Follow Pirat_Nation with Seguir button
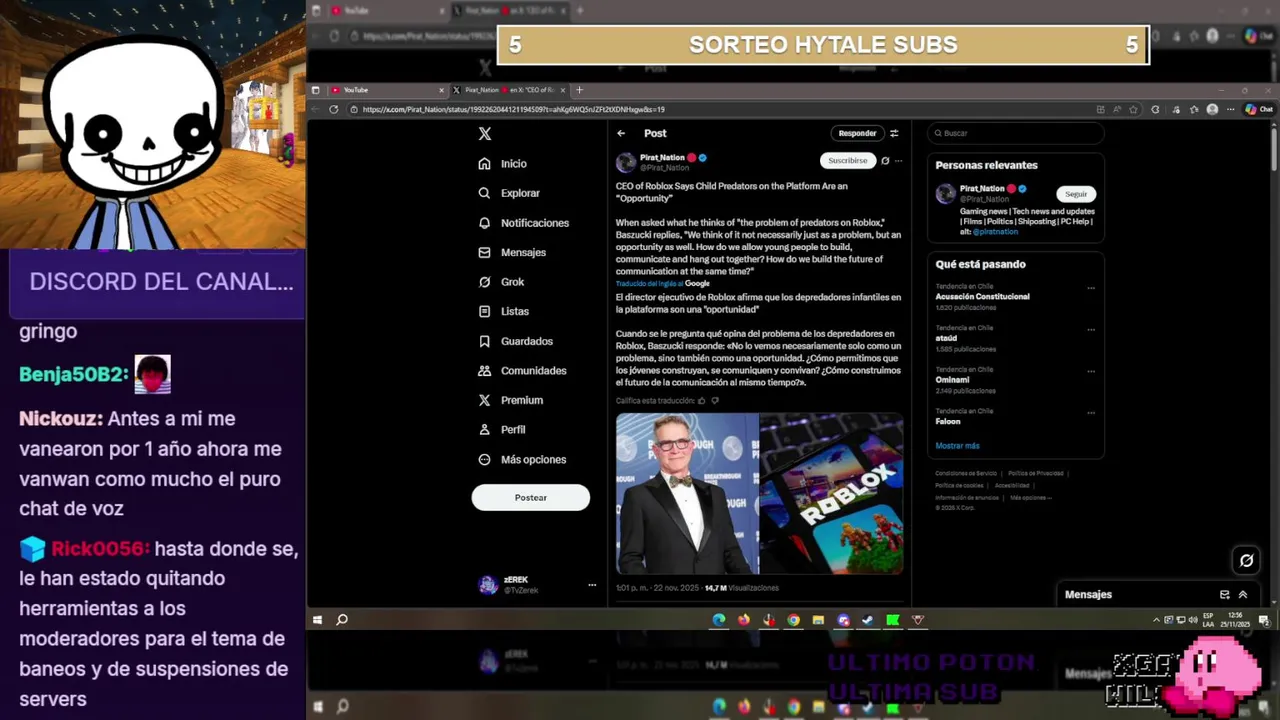 1076,194
